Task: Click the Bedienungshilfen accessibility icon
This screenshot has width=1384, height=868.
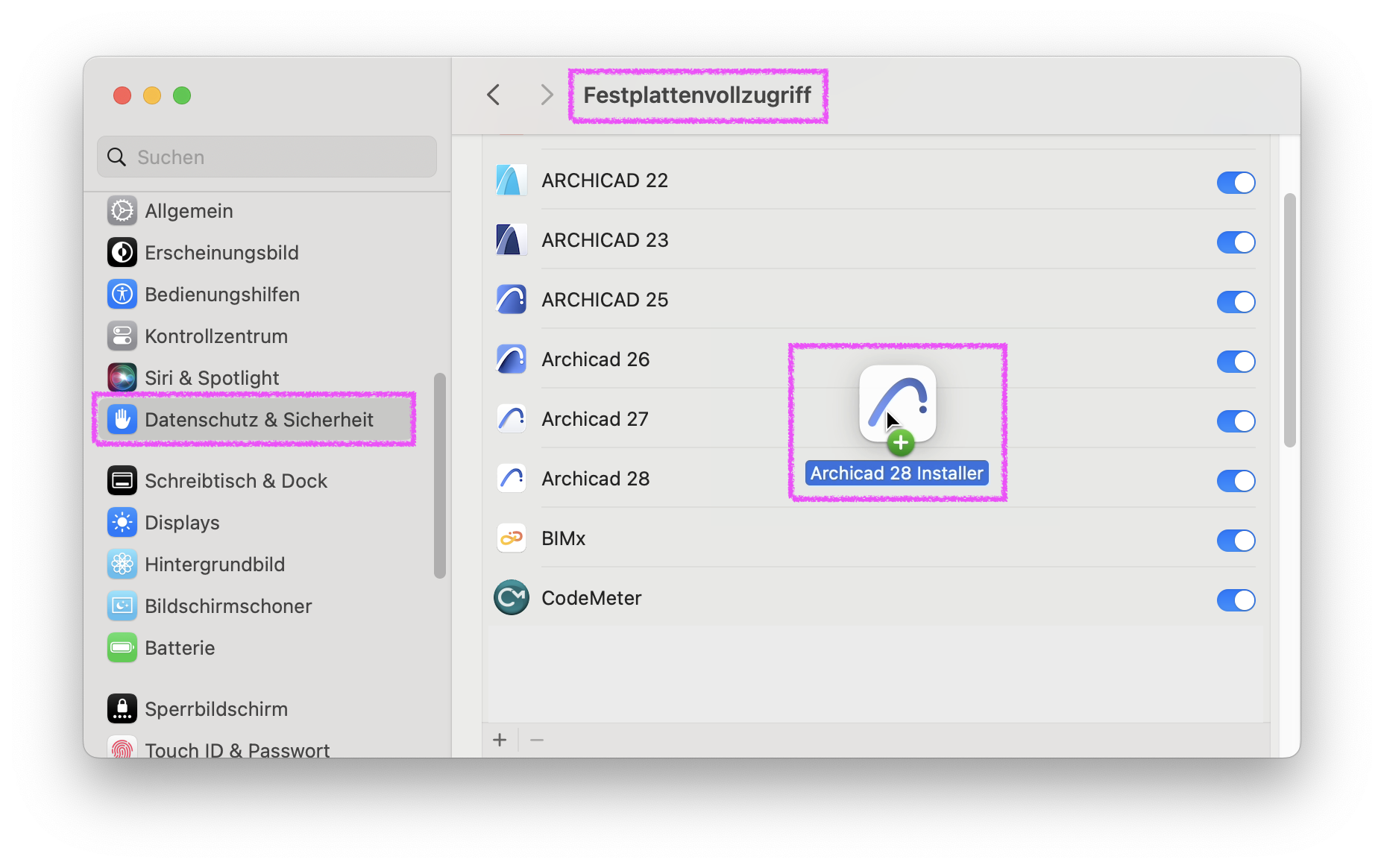Action: click(x=122, y=295)
